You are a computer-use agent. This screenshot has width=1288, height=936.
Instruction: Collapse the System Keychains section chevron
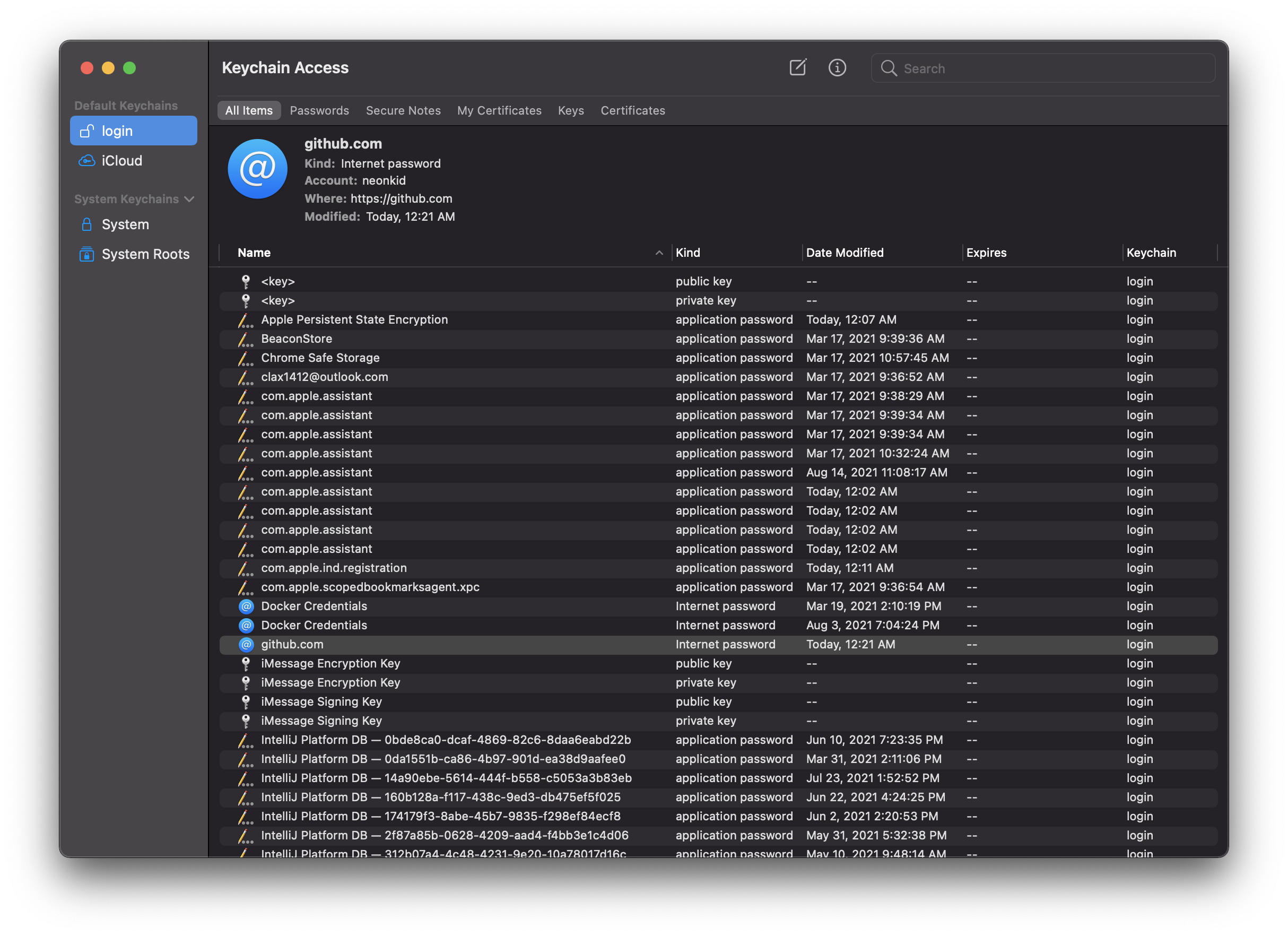190,200
